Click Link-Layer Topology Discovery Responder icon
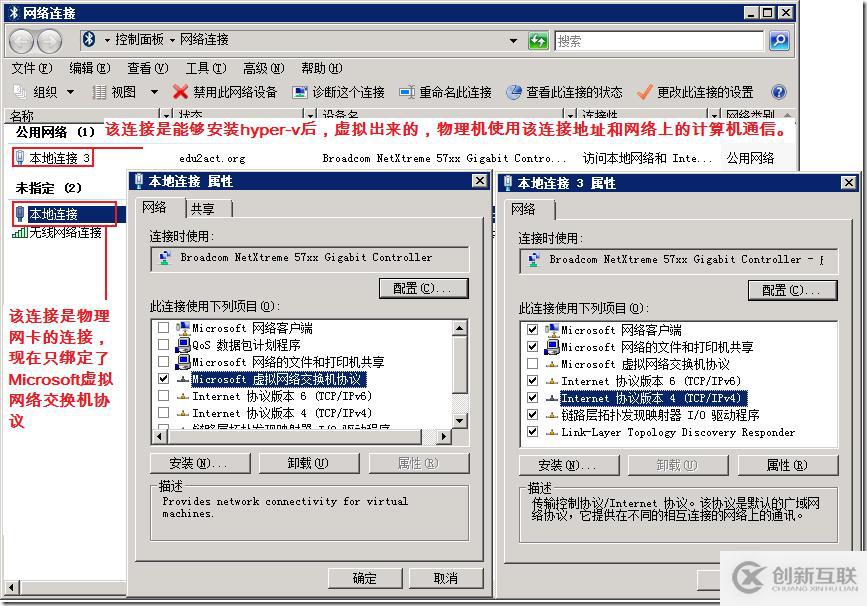The height and width of the screenshot is (606, 867). (x=551, y=432)
